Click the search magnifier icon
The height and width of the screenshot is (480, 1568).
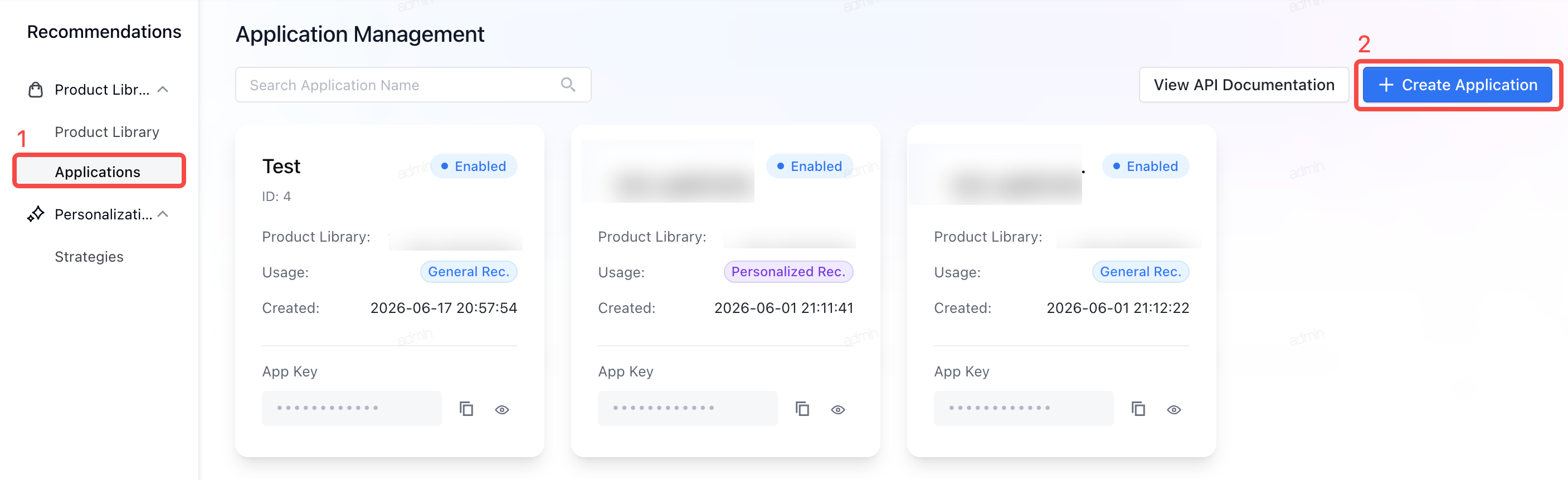tap(568, 85)
